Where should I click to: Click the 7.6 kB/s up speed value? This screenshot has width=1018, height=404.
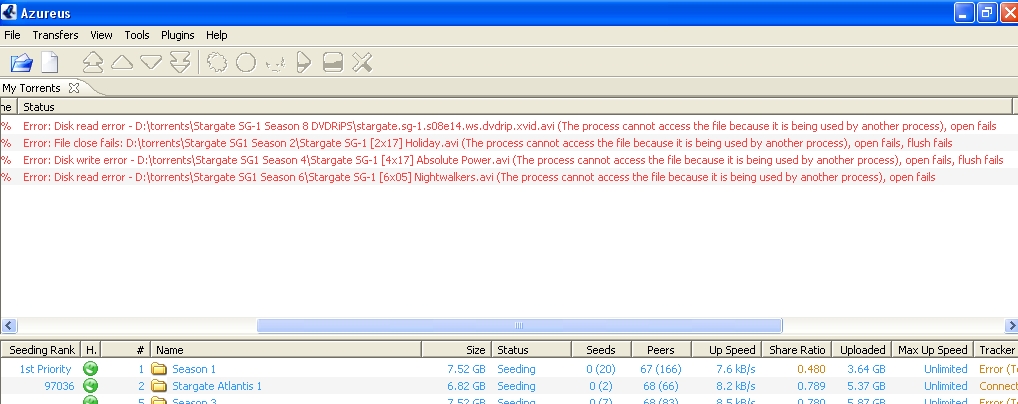[736, 369]
